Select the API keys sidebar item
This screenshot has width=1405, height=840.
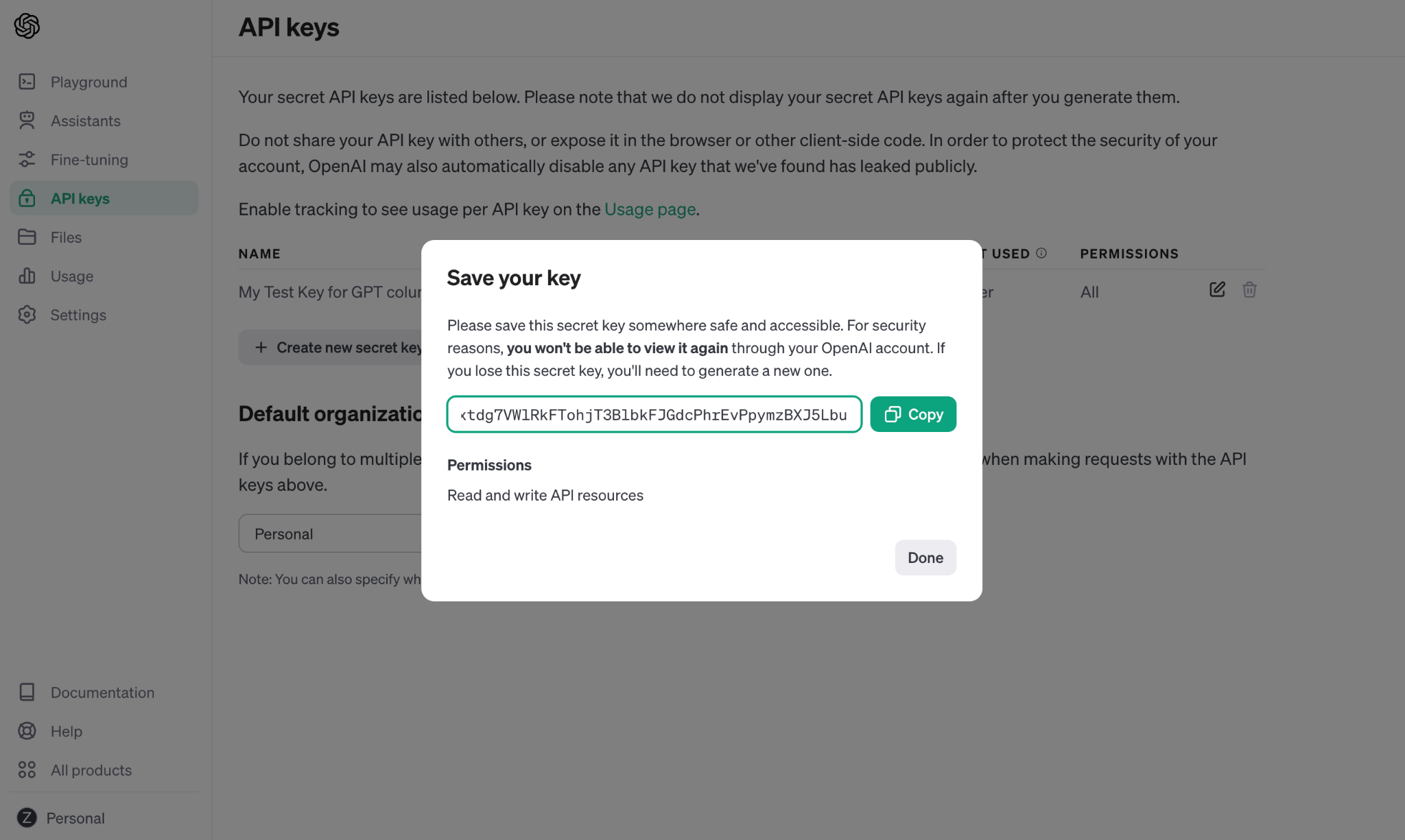coord(104,198)
